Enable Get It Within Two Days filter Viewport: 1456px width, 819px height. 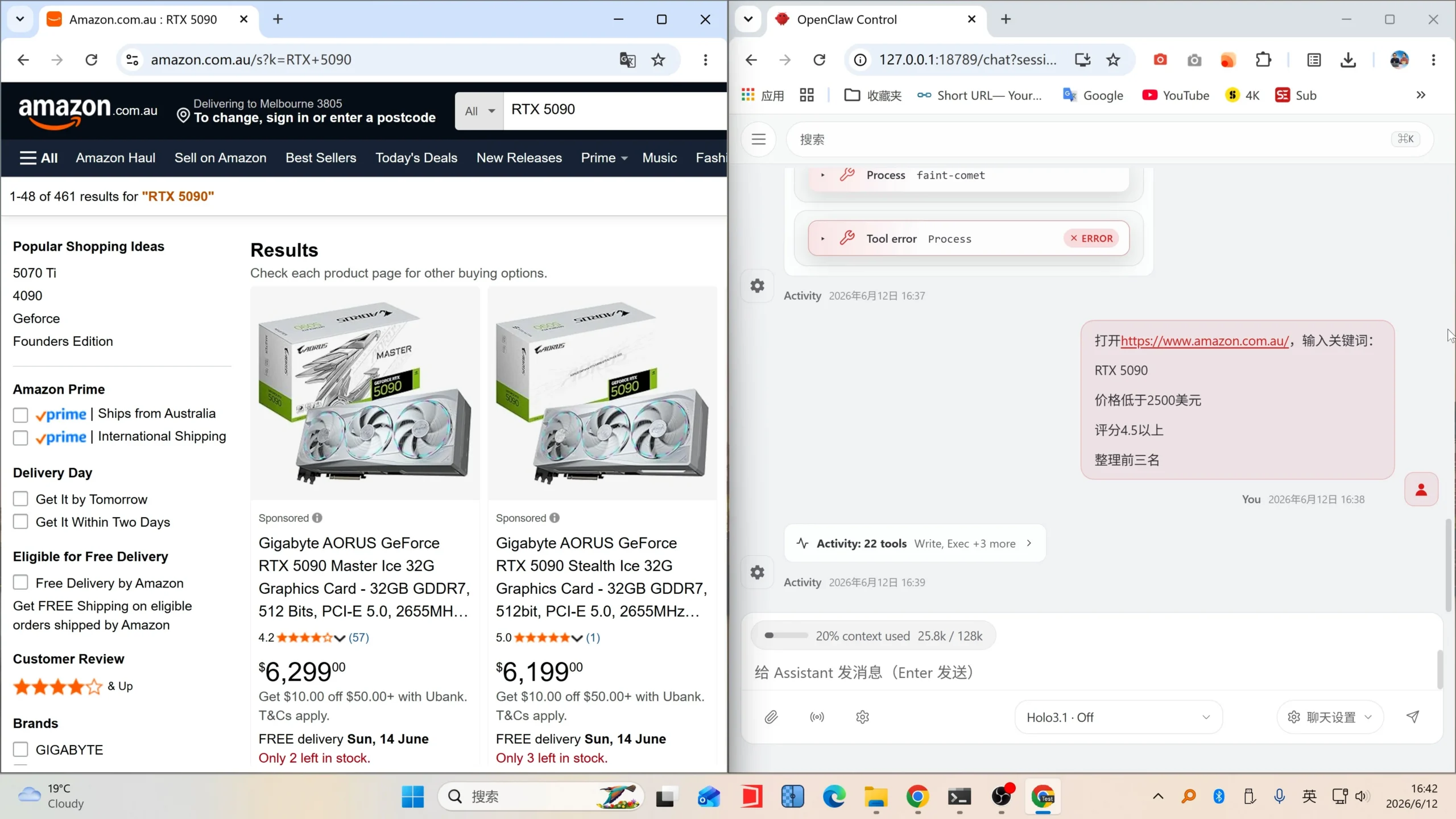pyautogui.click(x=20, y=522)
